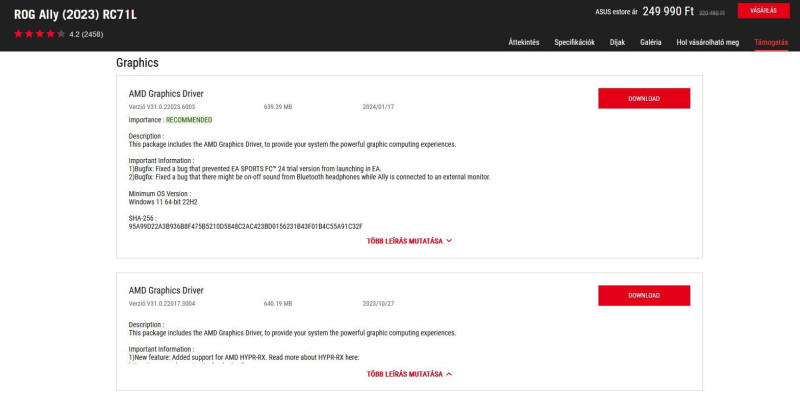The width and height of the screenshot is (800, 397).
Task: Click the red VÁSÁRLÁS button
Action: tap(763, 11)
